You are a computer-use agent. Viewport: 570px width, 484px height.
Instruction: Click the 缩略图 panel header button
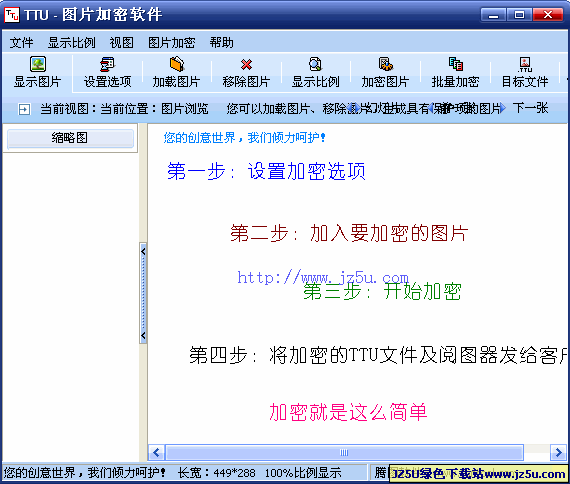[x=70, y=138]
